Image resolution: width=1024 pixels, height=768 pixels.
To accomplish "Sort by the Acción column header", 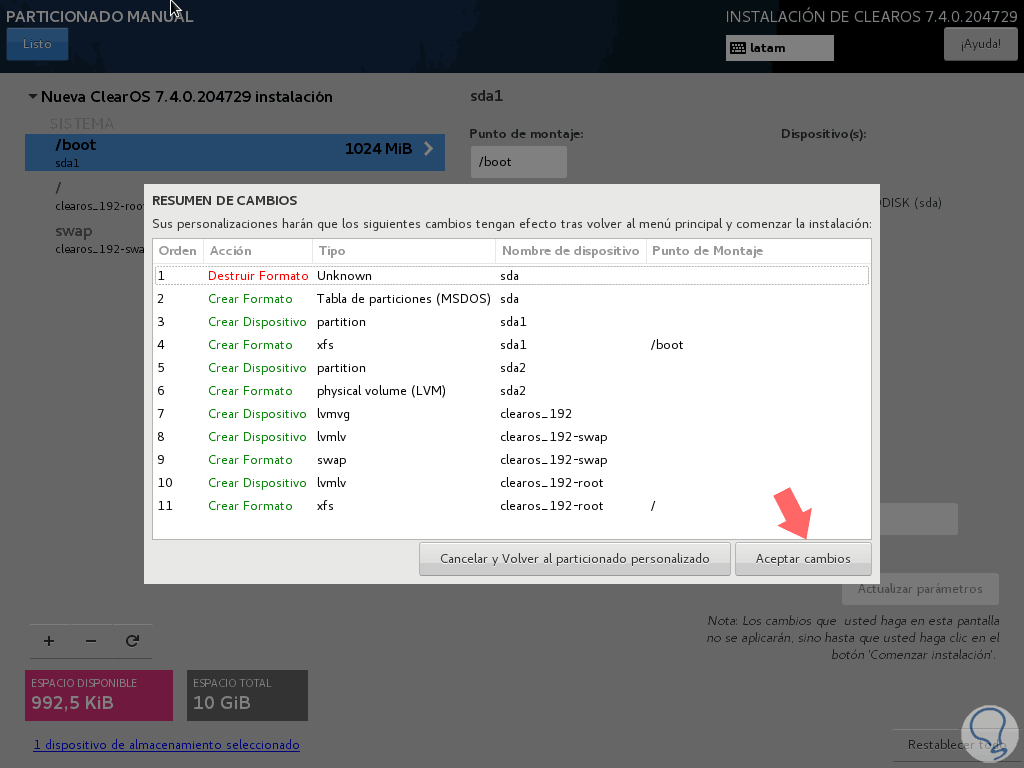I will coord(258,251).
